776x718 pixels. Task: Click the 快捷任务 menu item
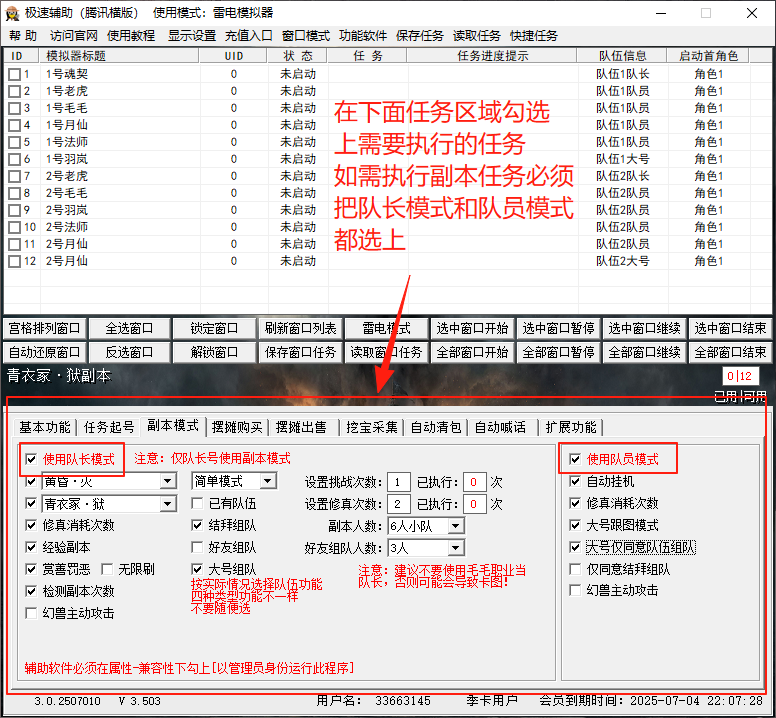click(534, 36)
